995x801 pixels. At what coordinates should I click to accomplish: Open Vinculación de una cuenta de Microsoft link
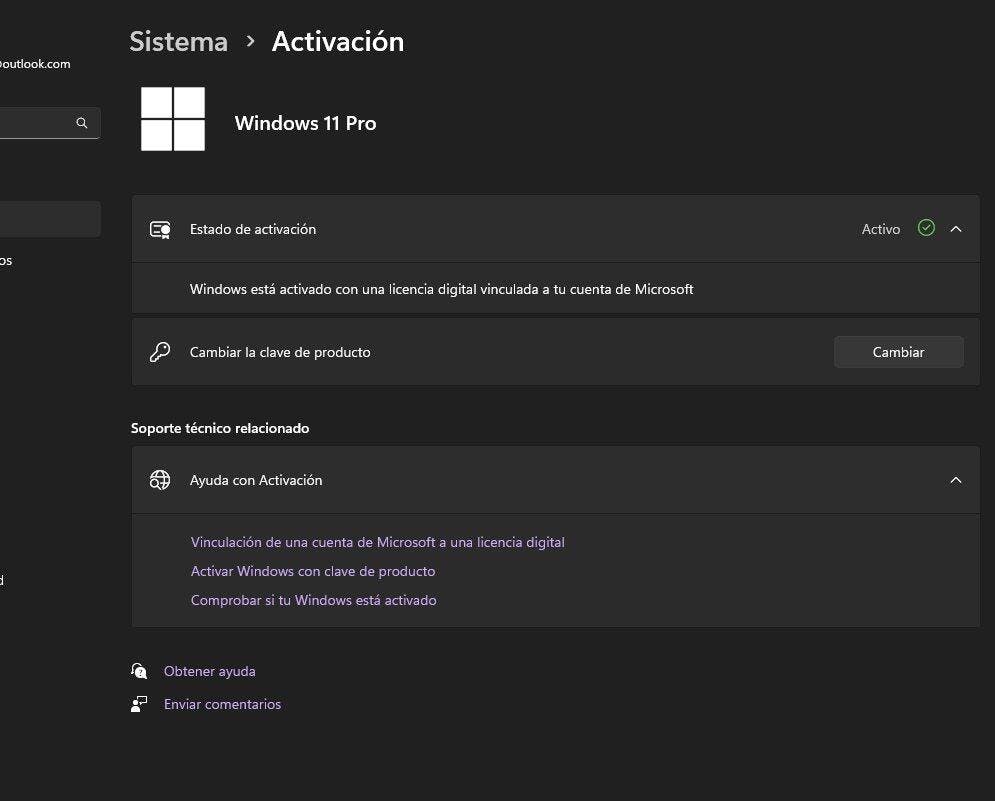pyautogui.click(x=377, y=542)
